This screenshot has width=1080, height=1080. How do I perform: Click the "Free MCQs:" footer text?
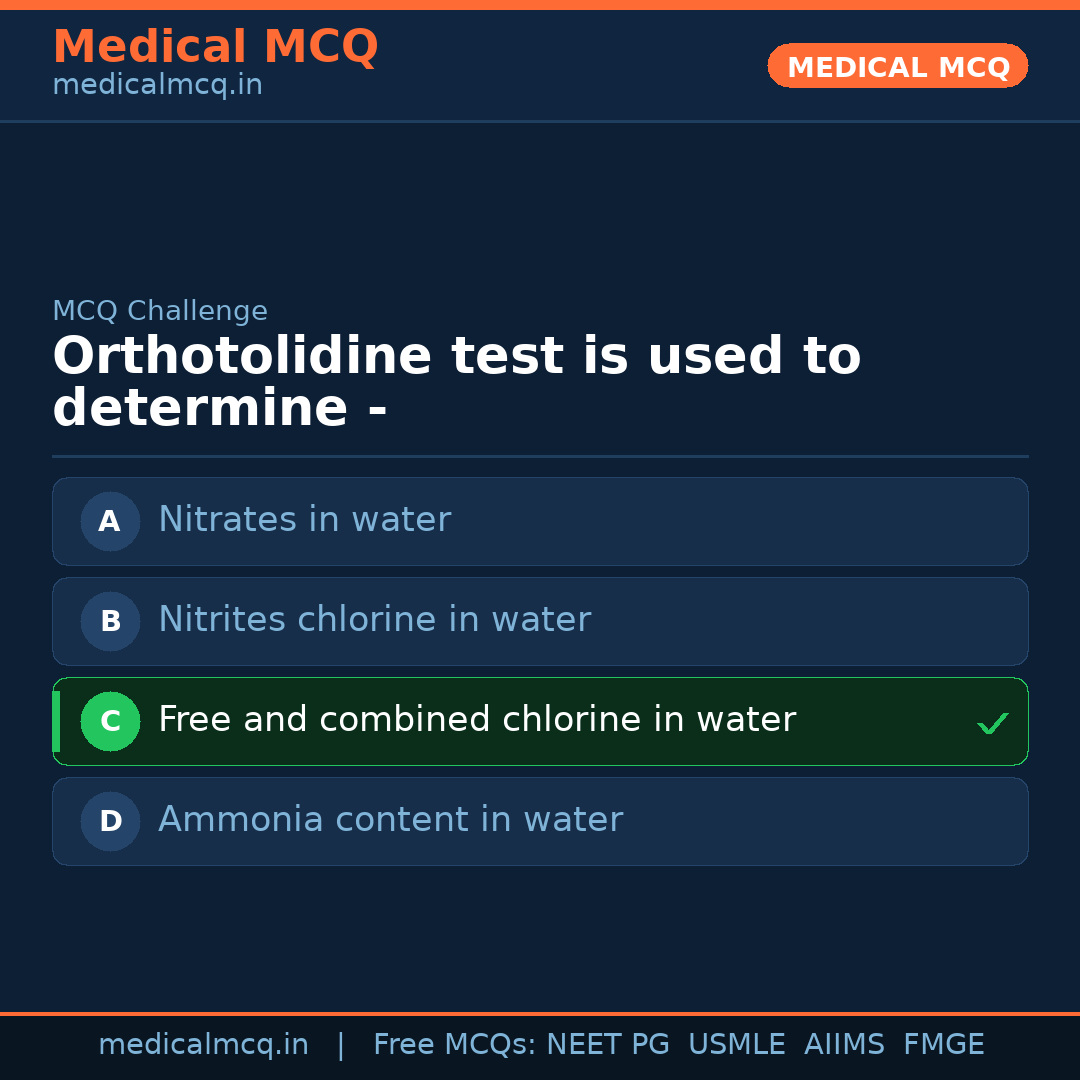[454, 1045]
